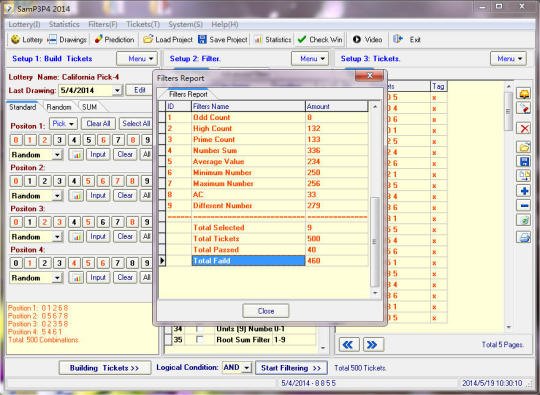Tick the Root Sum Filter checkbox
540x395 pixels.
200,340
